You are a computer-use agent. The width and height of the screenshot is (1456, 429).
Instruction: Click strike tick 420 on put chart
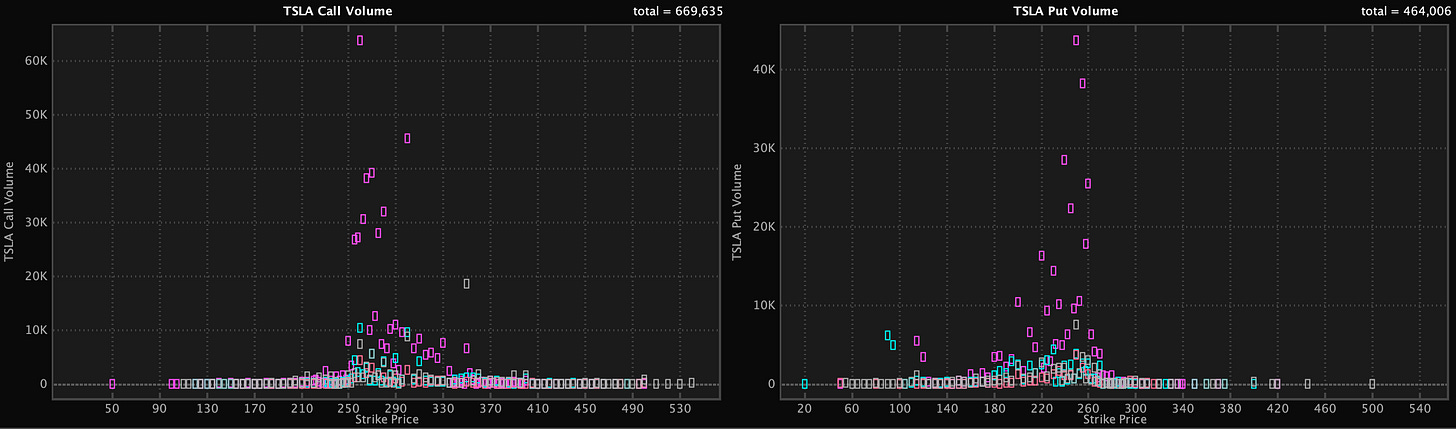point(1278,409)
